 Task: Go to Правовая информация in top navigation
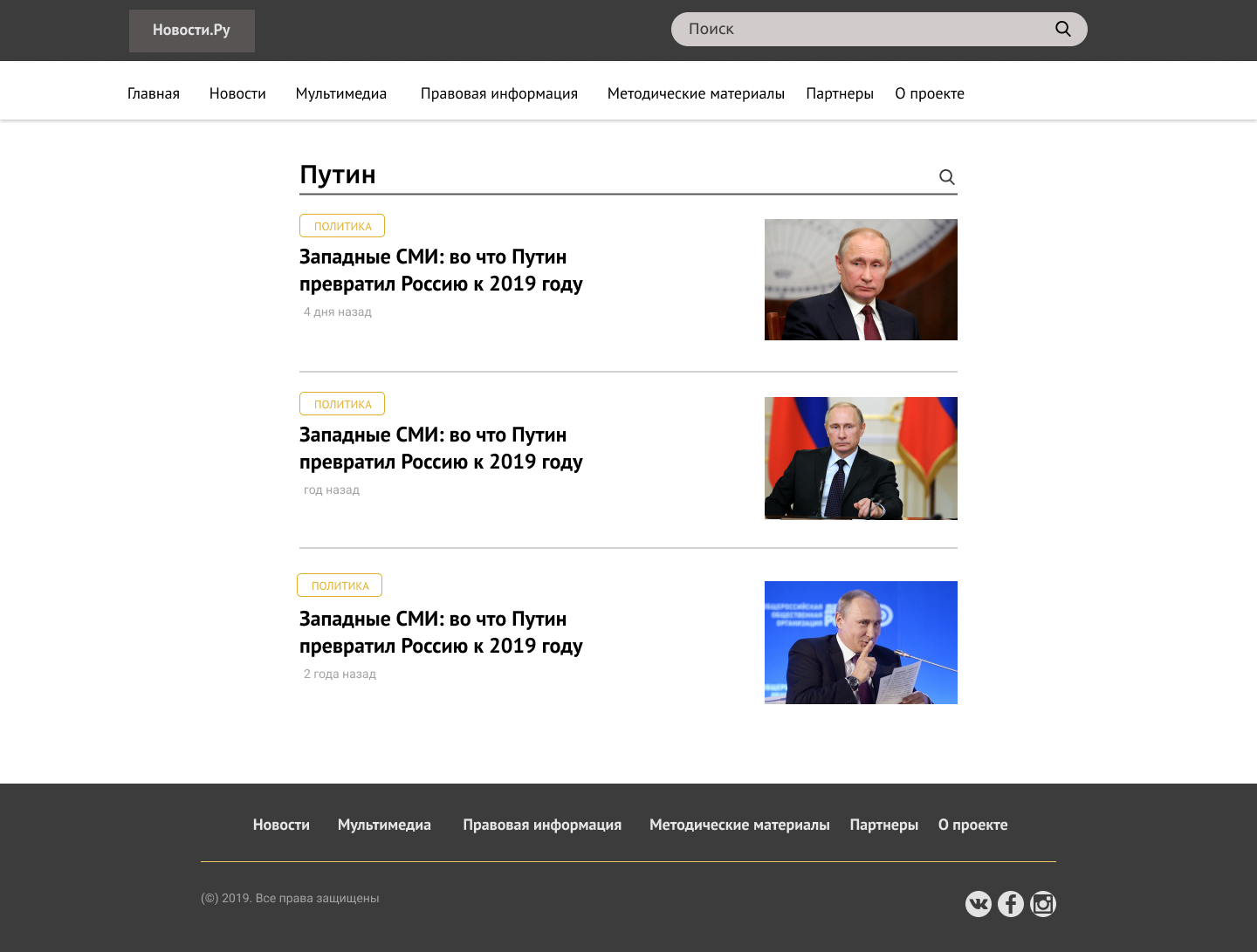[x=499, y=93]
